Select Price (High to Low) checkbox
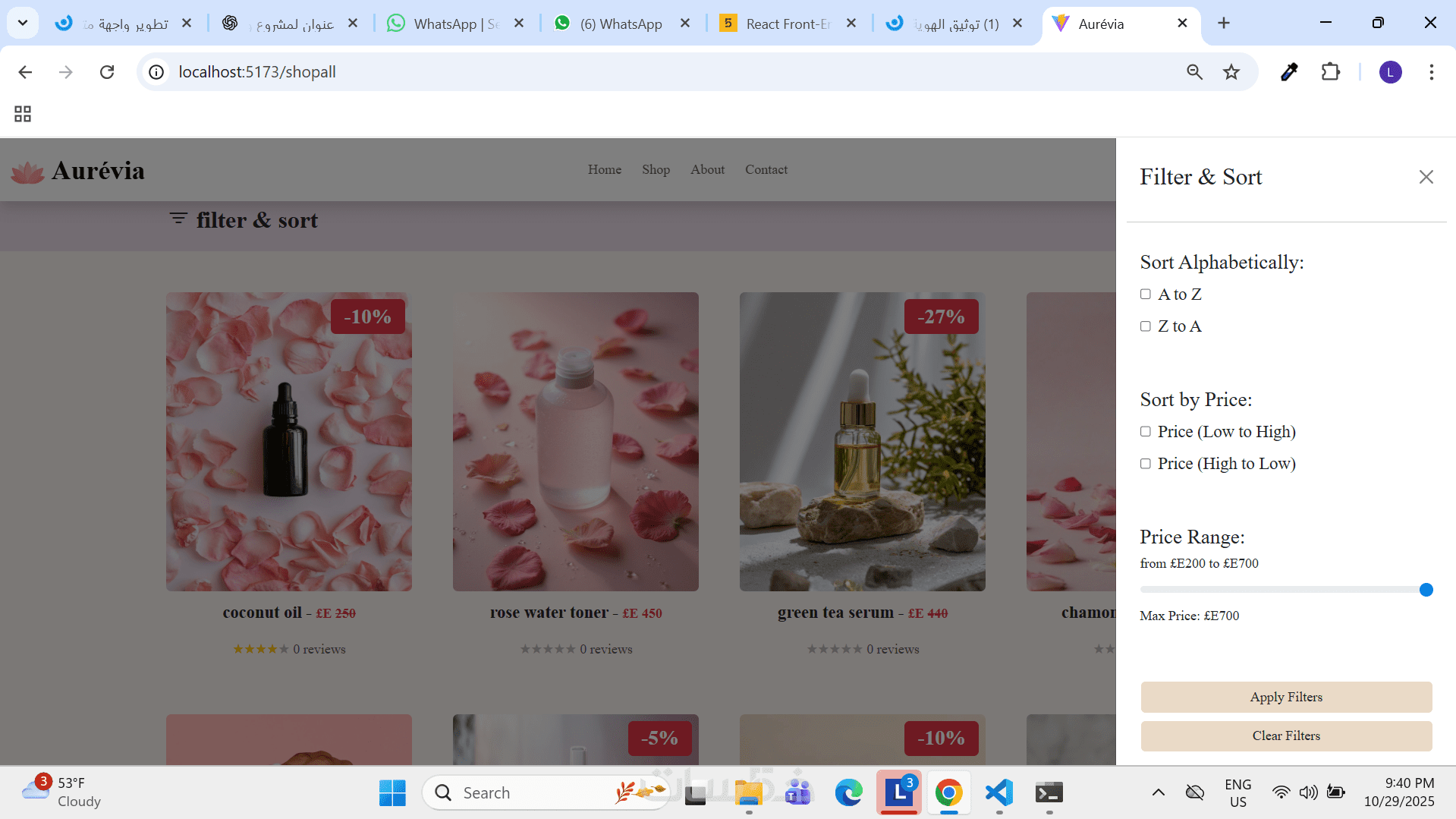The height and width of the screenshot is (819, 1456). [x=1145, y=463]
